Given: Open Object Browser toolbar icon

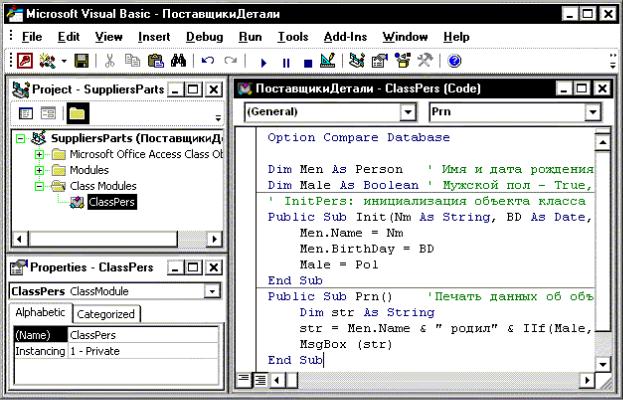Looking at the screenshot, I should coord(402,61).
